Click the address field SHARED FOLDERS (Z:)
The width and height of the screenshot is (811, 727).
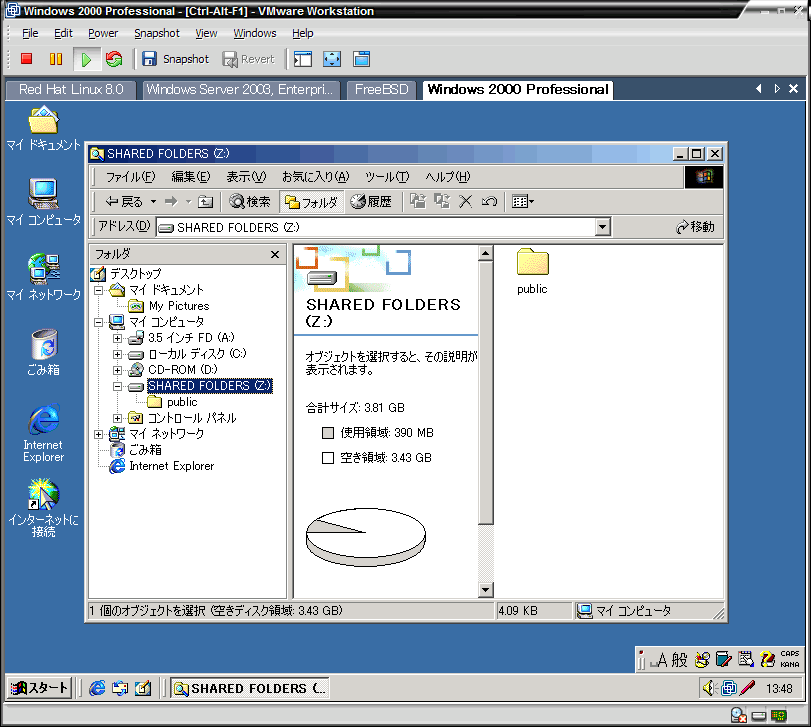point(376,228)
